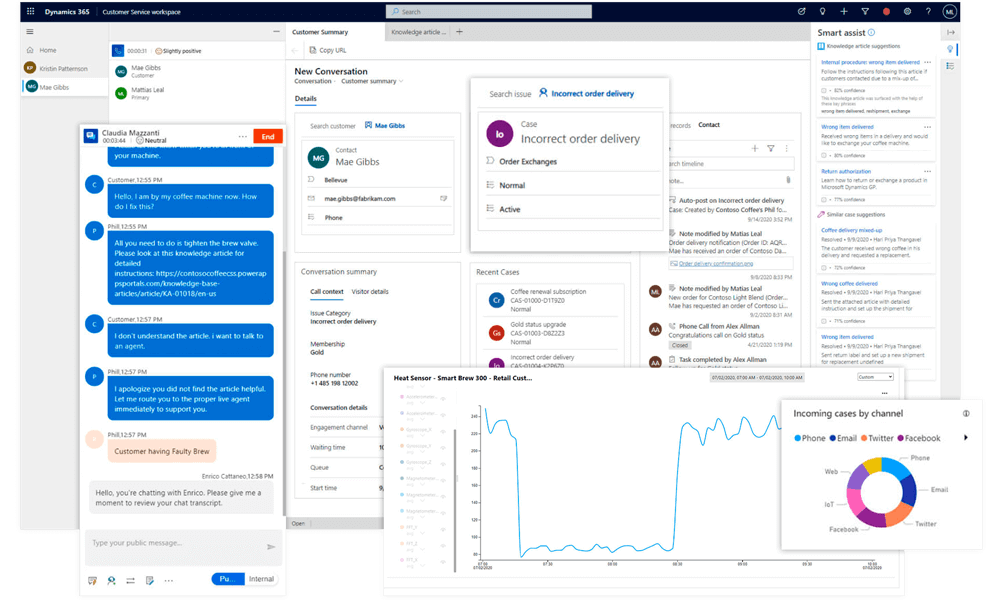Click the Home icon in sidebar
The height and width of the screenshot is (600, 1000).
tap(30, 50)
